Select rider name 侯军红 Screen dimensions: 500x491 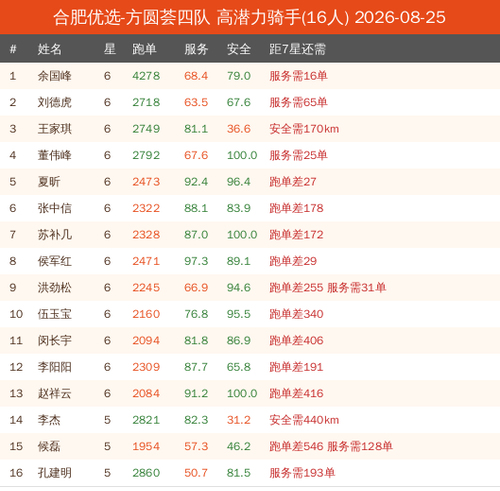[55, 261]
